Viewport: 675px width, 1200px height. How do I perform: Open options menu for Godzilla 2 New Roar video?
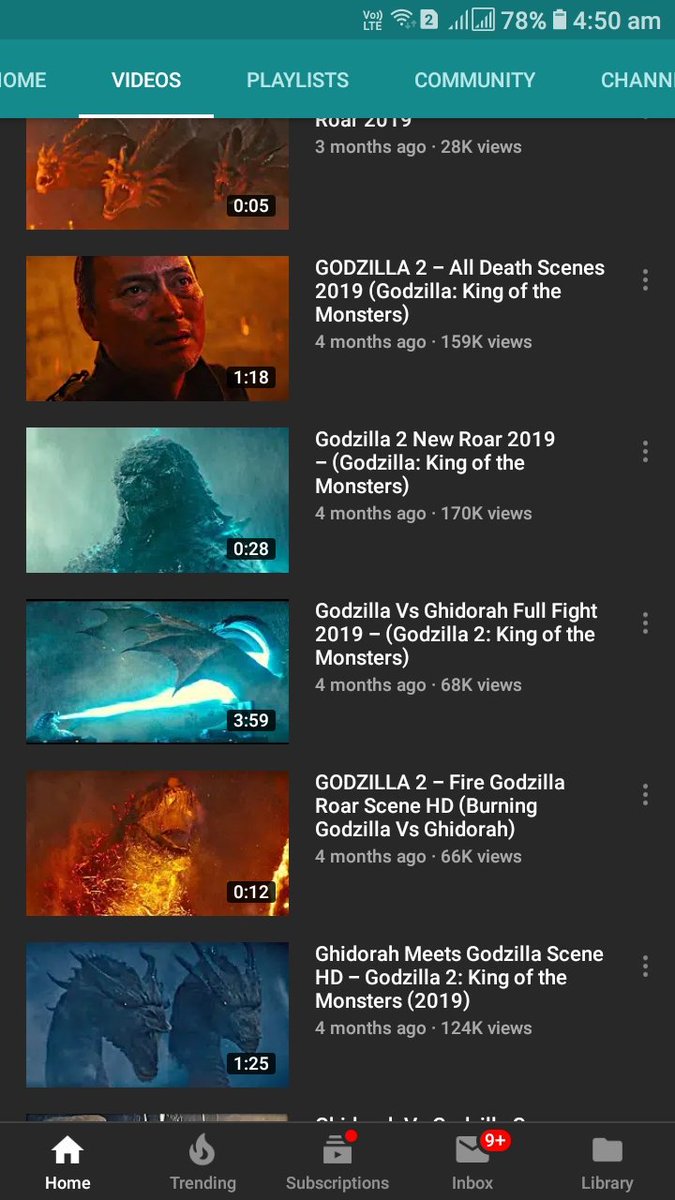point(645,451)
